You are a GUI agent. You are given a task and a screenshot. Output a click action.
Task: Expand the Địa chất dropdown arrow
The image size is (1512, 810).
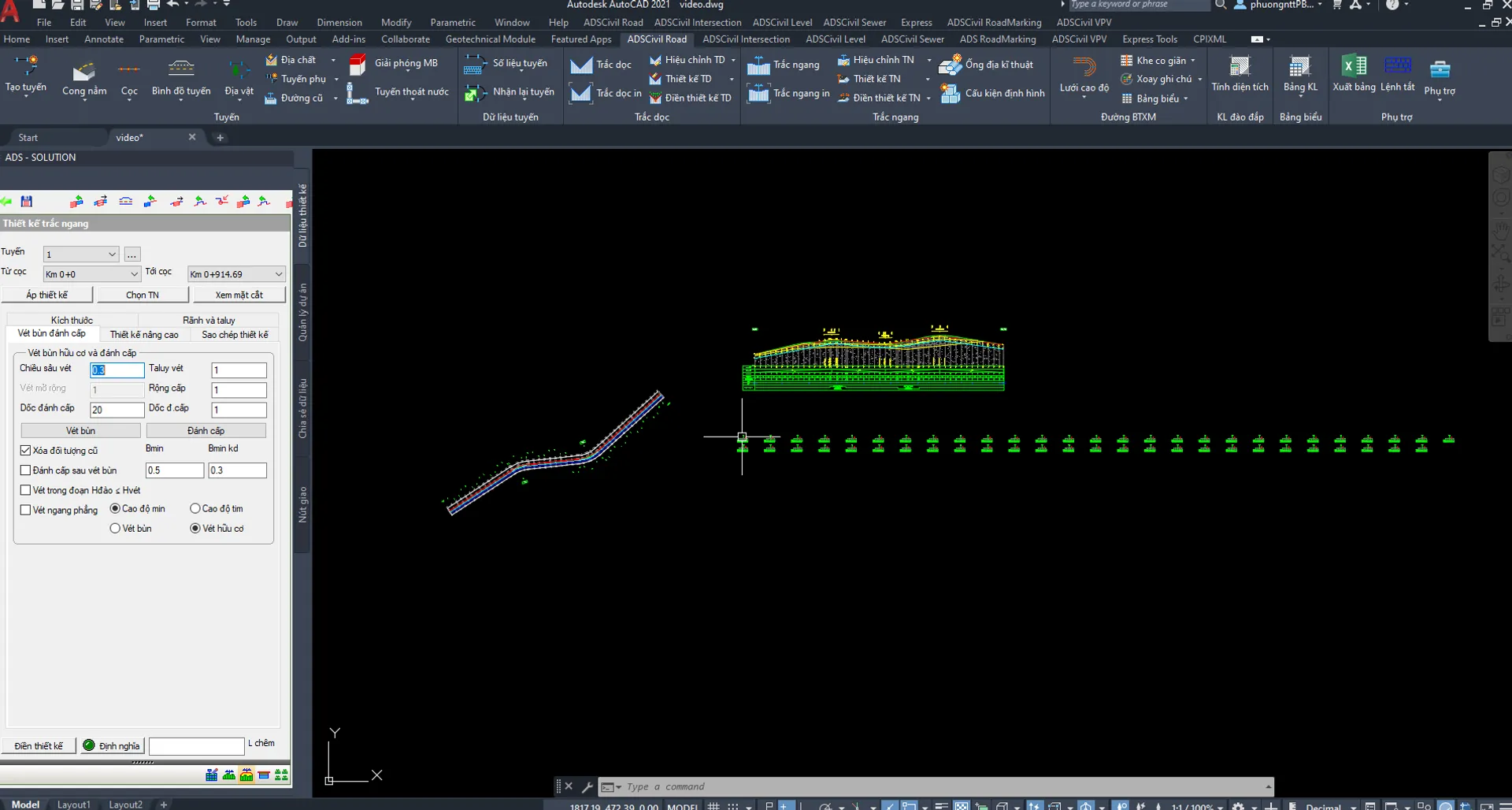[x=333, y=60]
